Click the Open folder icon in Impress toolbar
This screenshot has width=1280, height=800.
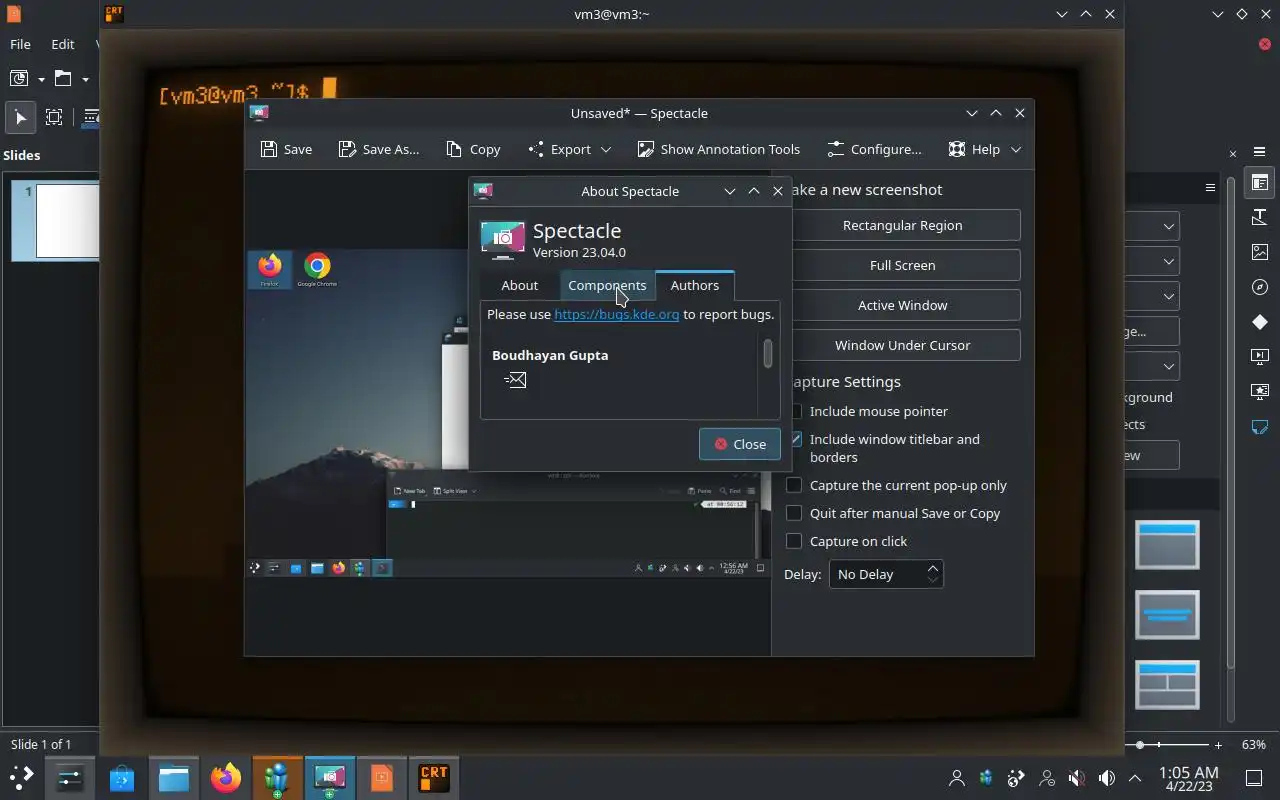click(63, 79)
